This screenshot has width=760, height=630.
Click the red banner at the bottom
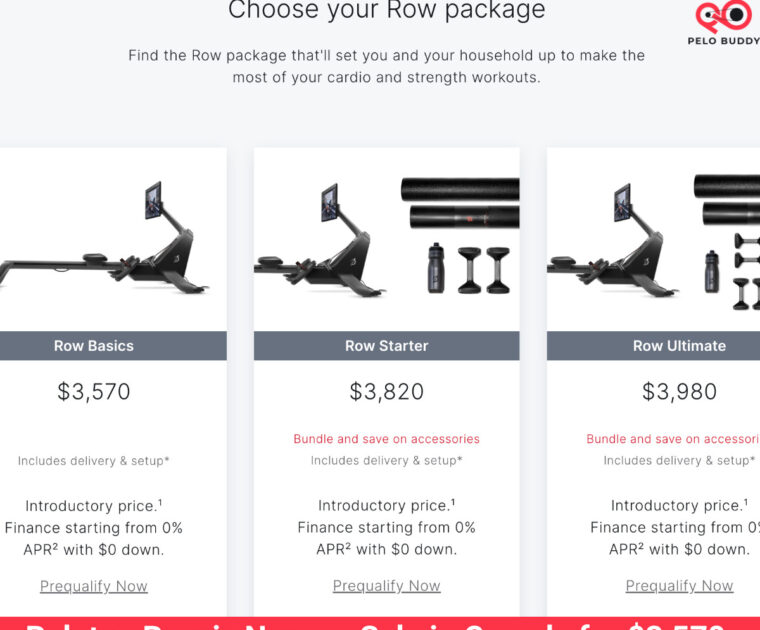[380, 623]
